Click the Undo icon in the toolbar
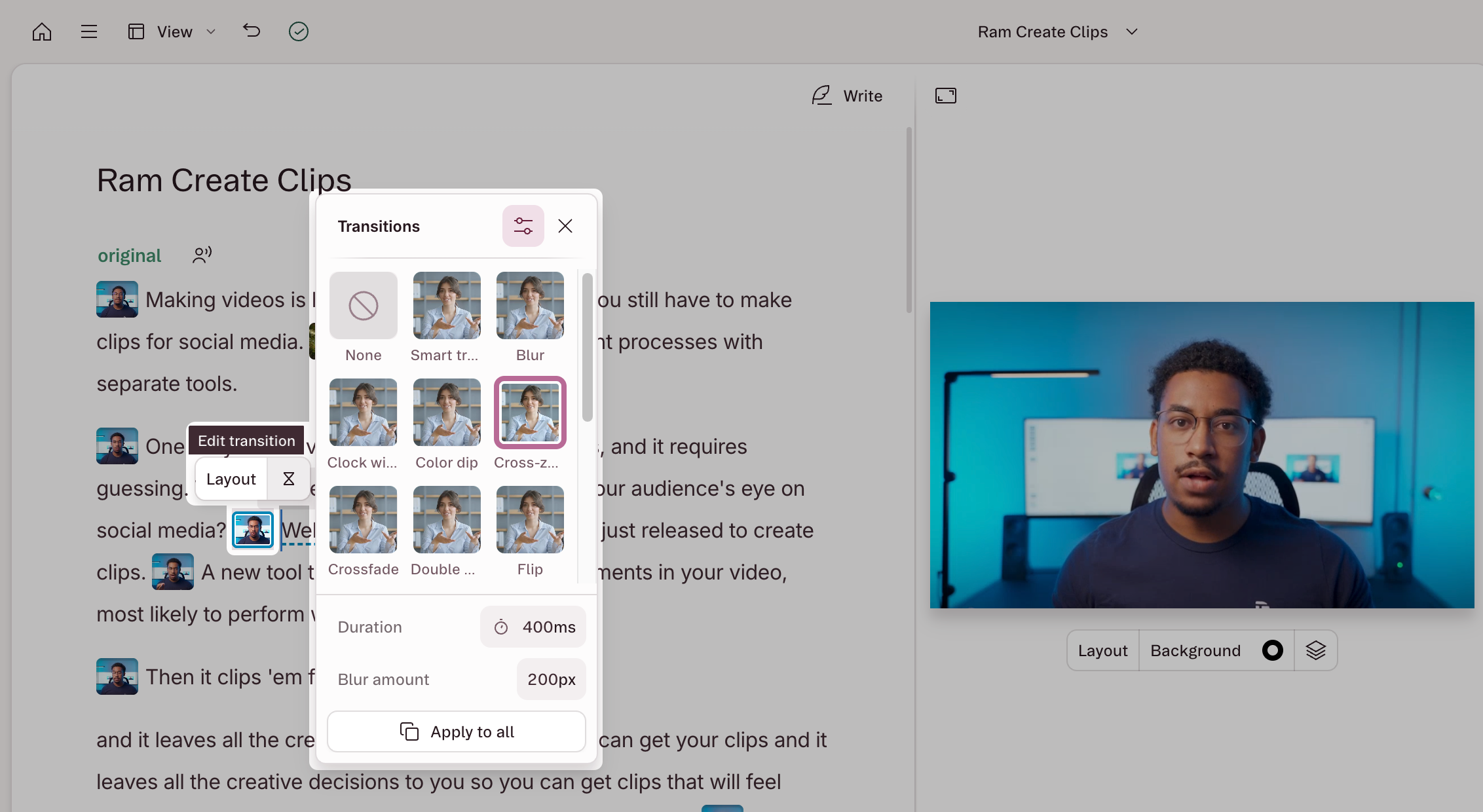The height and width of the screenshot is (812, 1483). point(252,31)
